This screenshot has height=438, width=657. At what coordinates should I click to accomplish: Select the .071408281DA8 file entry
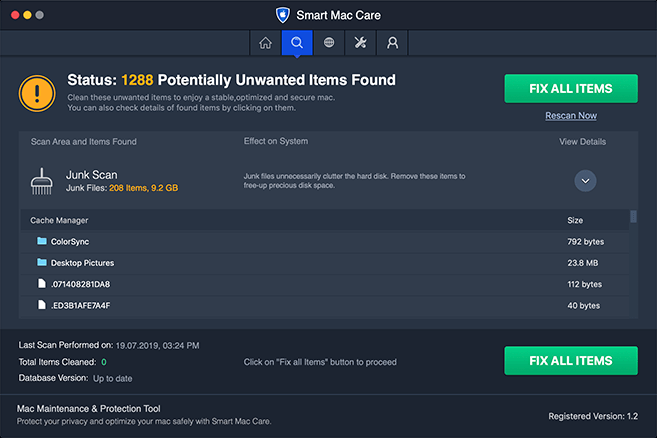click(80, 284)
